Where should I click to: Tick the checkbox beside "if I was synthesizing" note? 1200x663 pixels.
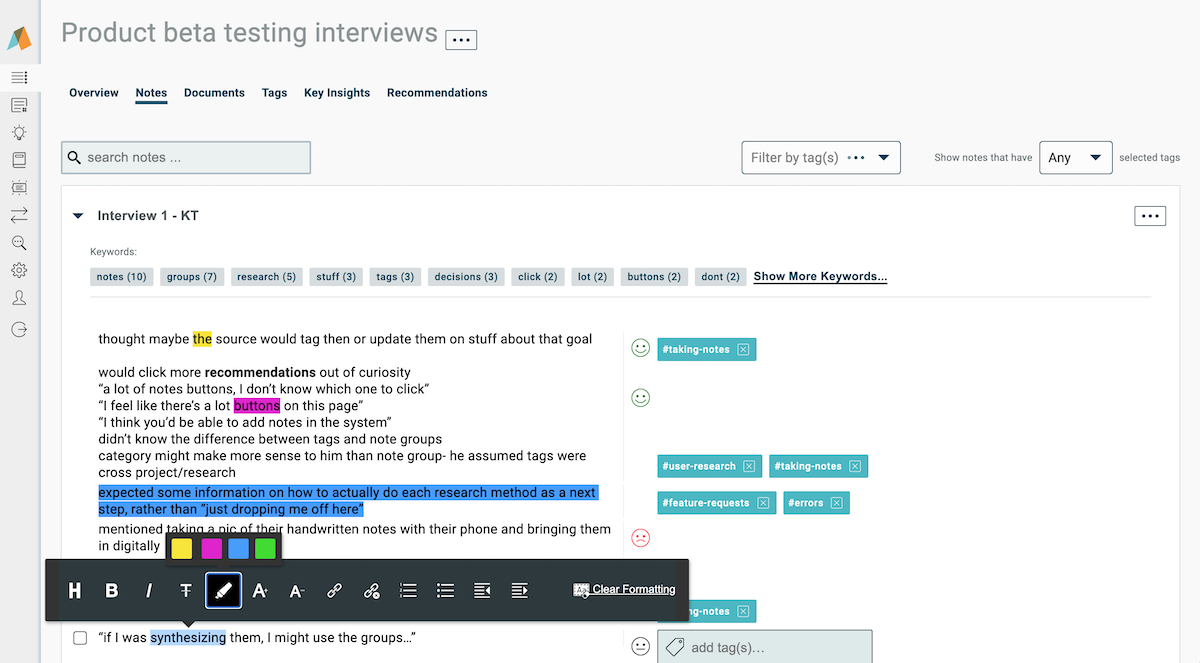tap(80, 638)
